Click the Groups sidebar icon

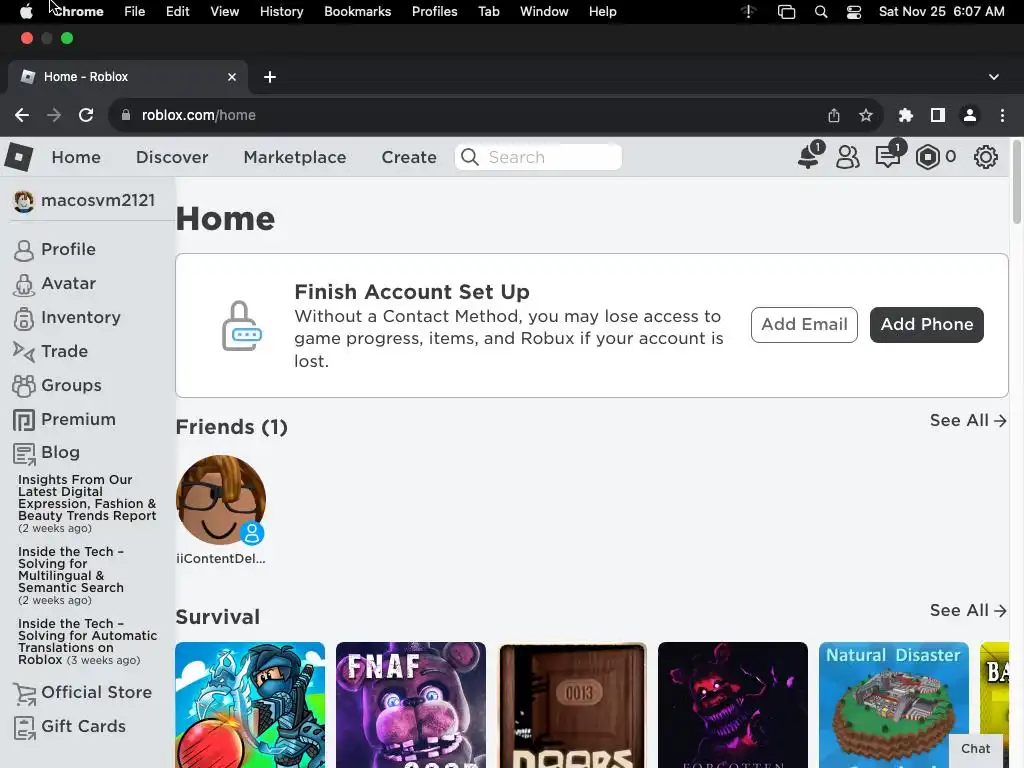24,386
